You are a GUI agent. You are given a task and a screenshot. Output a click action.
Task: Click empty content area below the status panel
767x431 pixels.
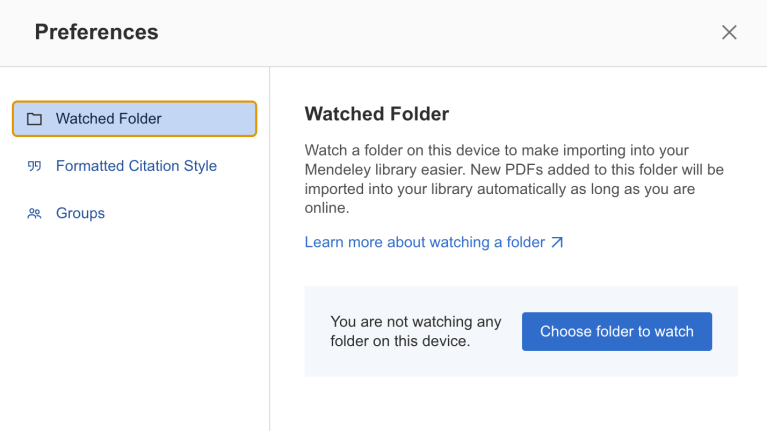(520, 403)
